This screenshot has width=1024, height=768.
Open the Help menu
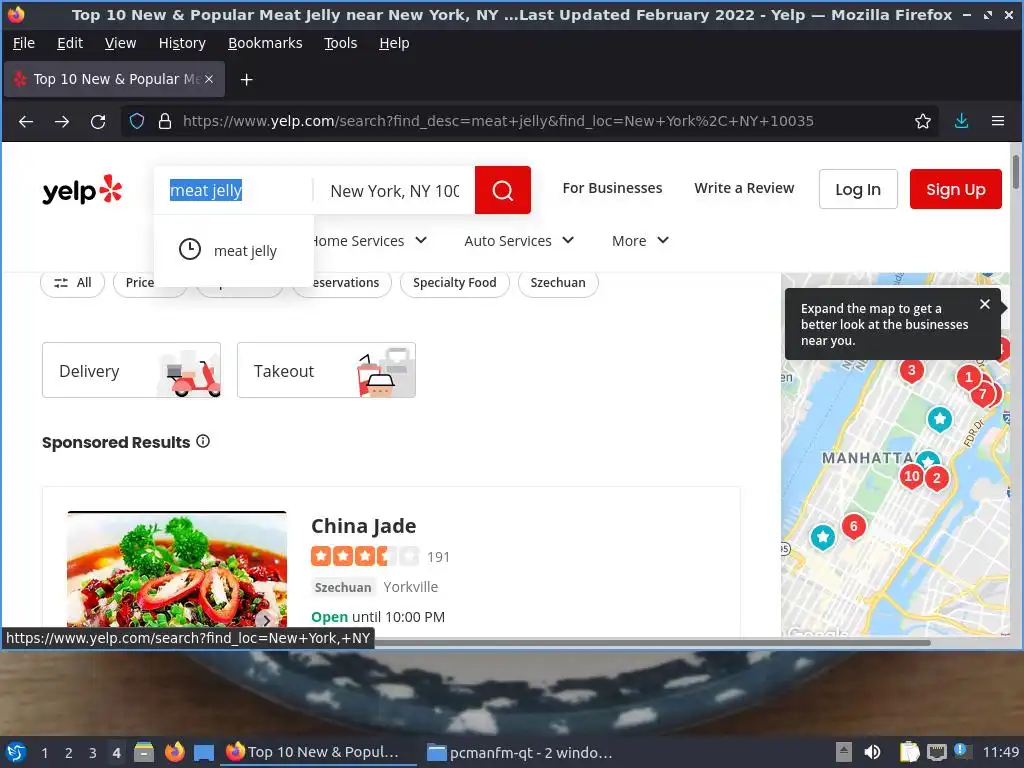click(x=394, y=43)
